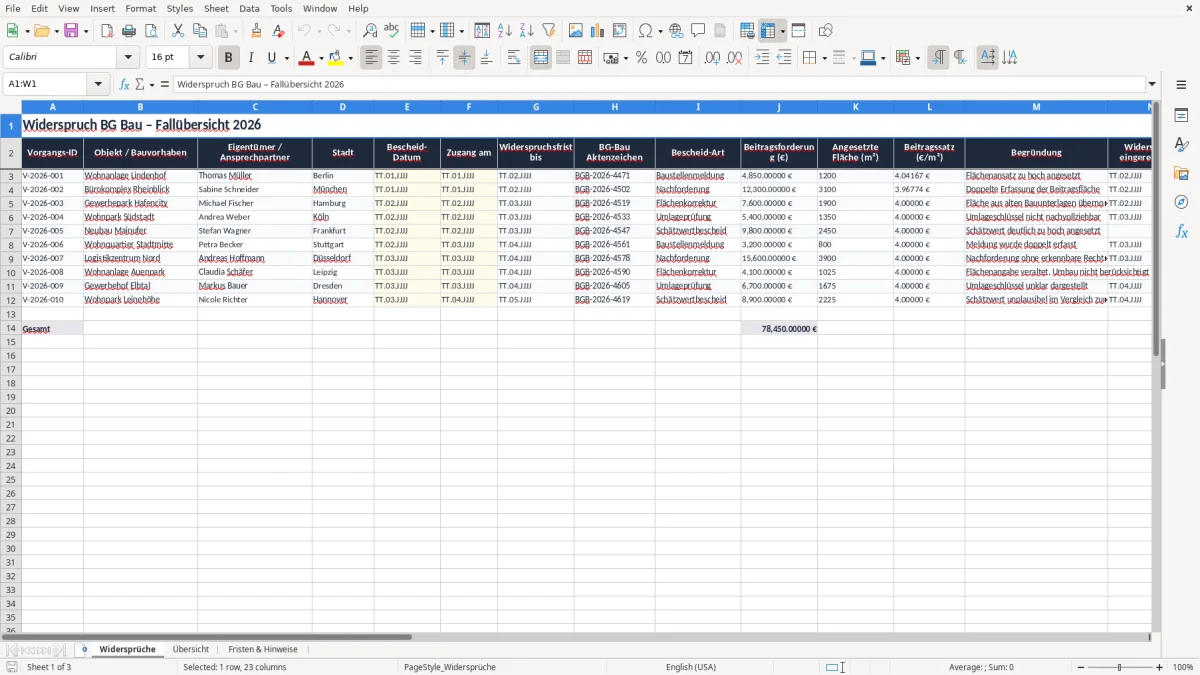
Task: Click the Cut scissors icon
Action: pyautogui.click(x=178, y=31)
